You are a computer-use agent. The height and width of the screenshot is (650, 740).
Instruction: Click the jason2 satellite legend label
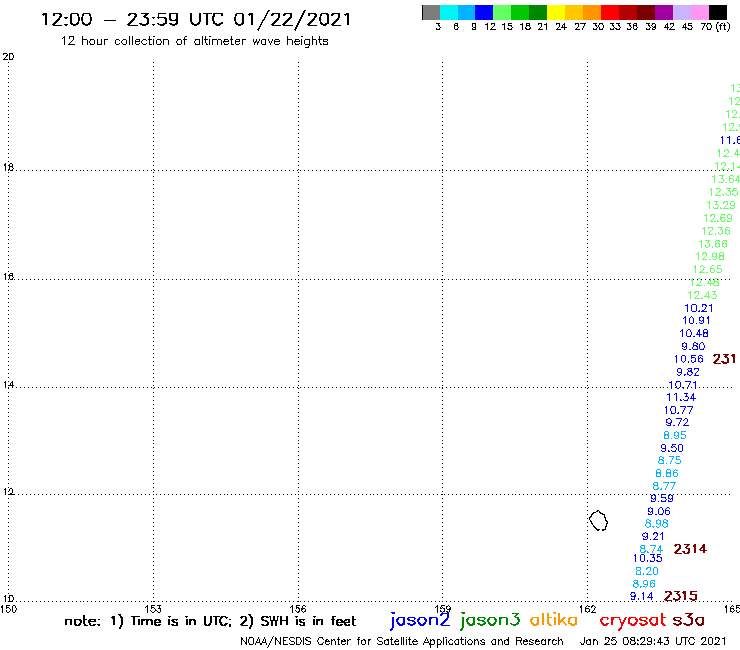click(420, 620)
